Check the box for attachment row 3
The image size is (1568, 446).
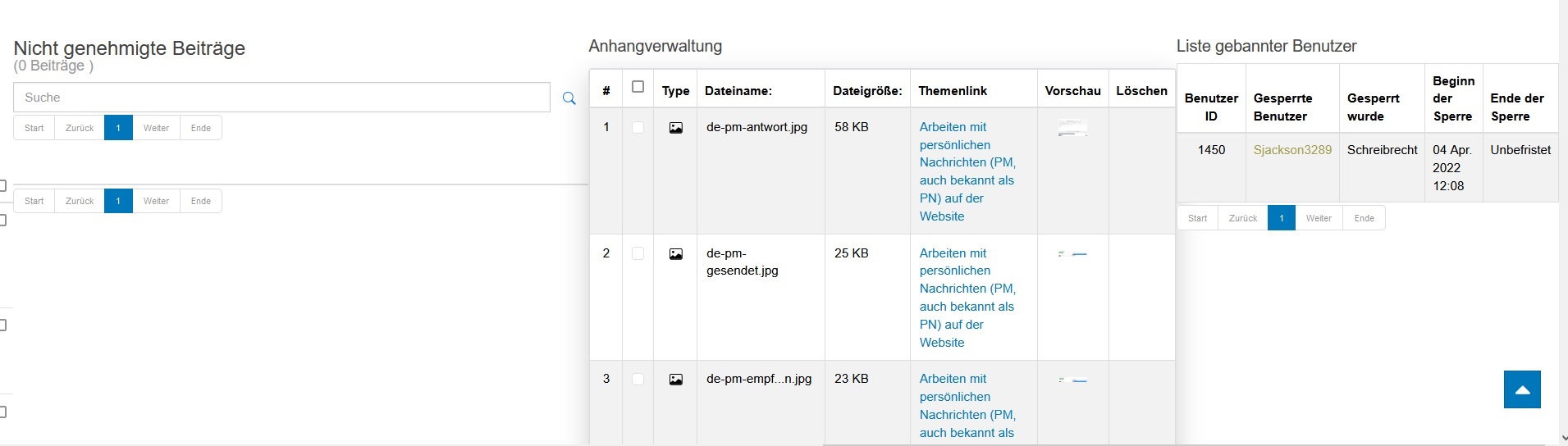[638, 380]
